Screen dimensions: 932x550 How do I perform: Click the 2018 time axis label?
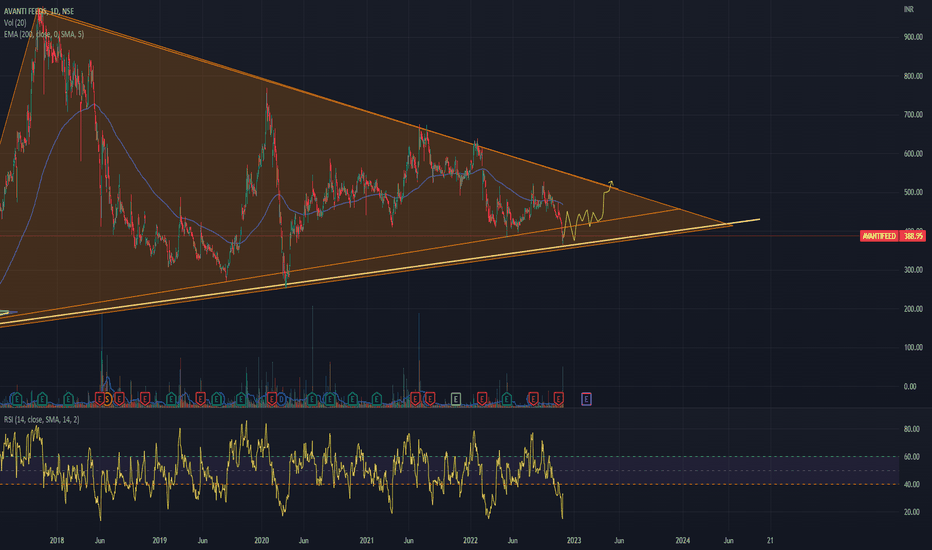(x=57, y=540)
